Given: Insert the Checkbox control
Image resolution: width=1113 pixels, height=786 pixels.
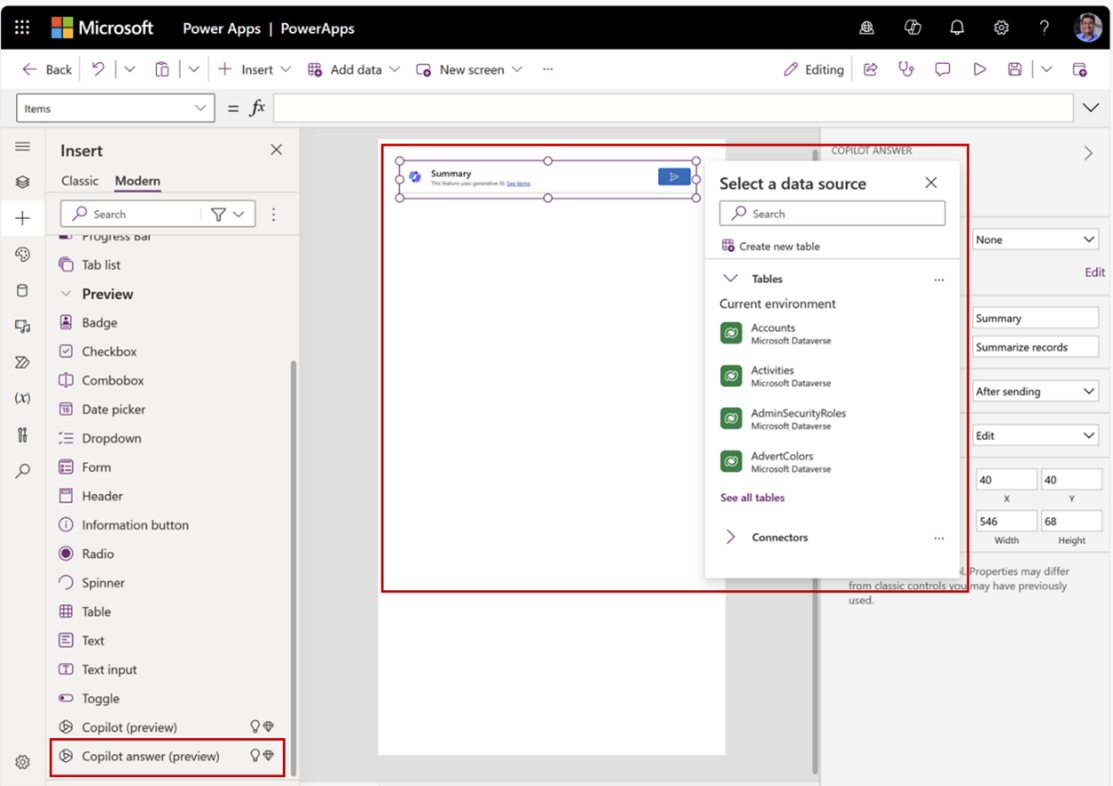Looking at the screenshot, I should (x=109, y=352).
